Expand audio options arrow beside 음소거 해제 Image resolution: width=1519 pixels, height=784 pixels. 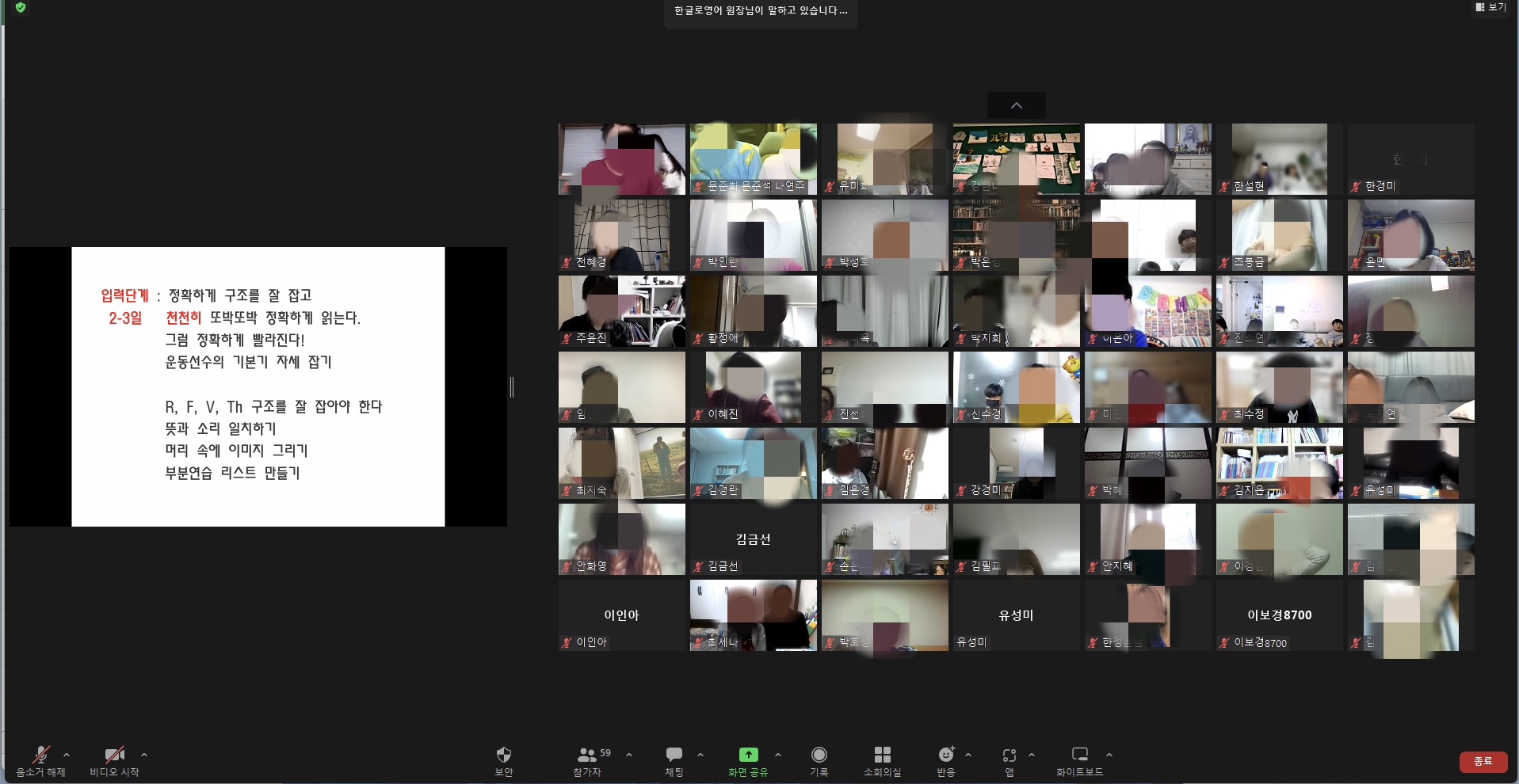(x=67, y=755)
